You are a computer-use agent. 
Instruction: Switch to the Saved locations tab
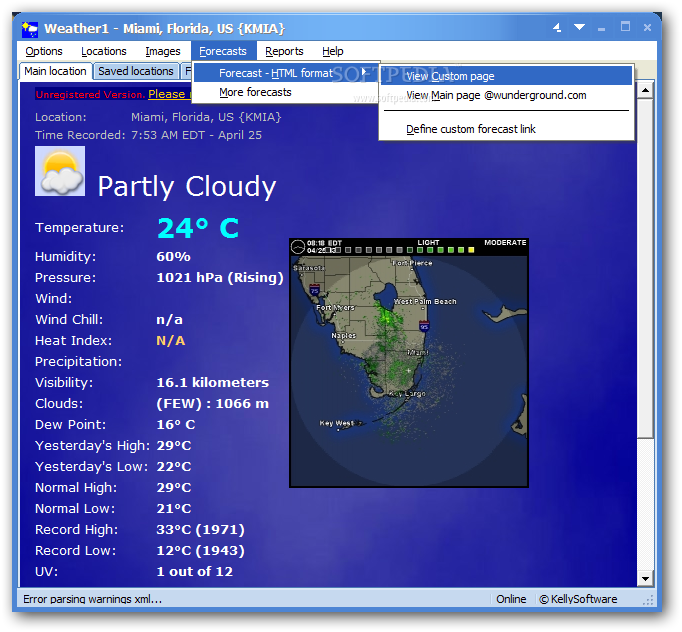coord(136,71)
